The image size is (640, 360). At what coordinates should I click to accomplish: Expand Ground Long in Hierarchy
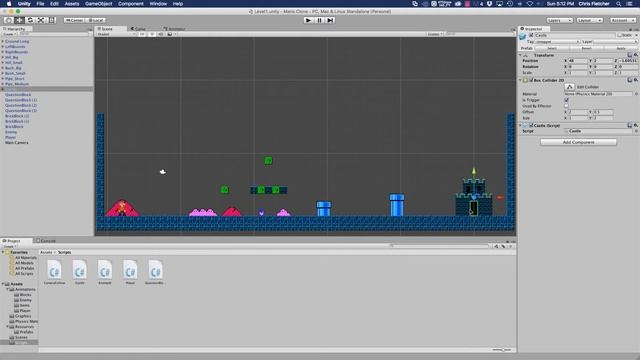coord(2,41)
